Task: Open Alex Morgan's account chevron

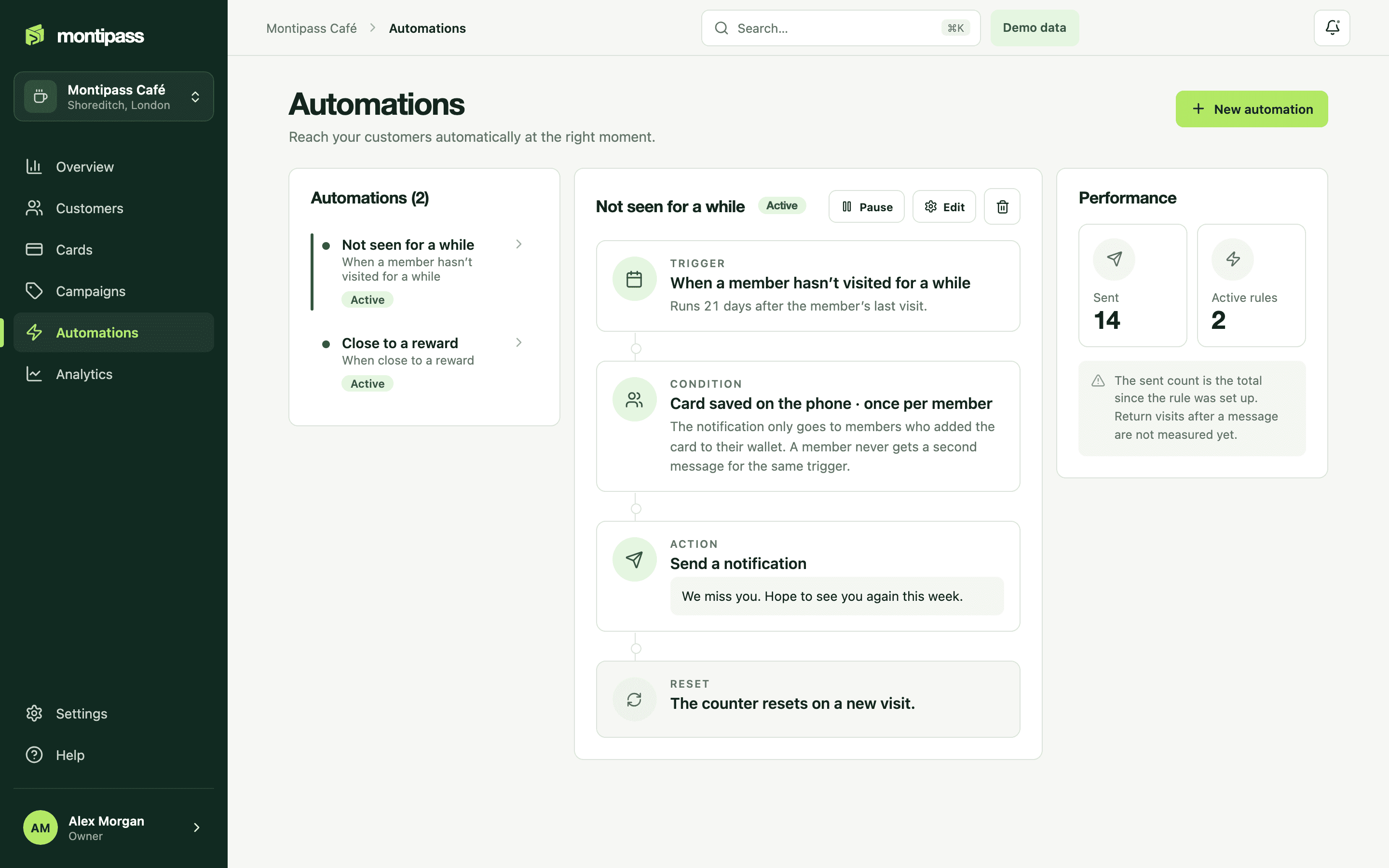Action: (x=197, y=827)
